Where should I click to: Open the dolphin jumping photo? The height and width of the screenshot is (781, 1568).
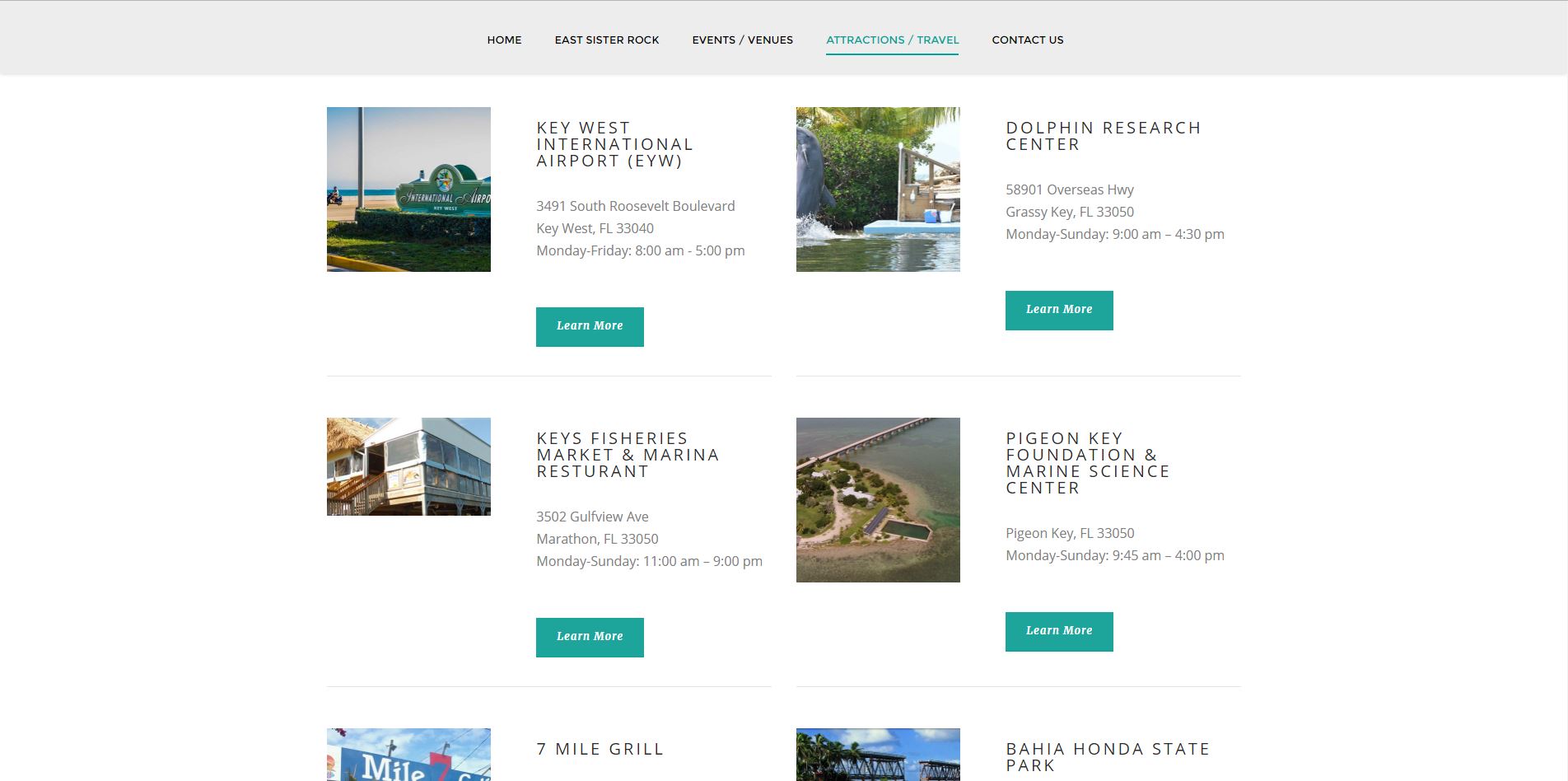click(878, 189)
